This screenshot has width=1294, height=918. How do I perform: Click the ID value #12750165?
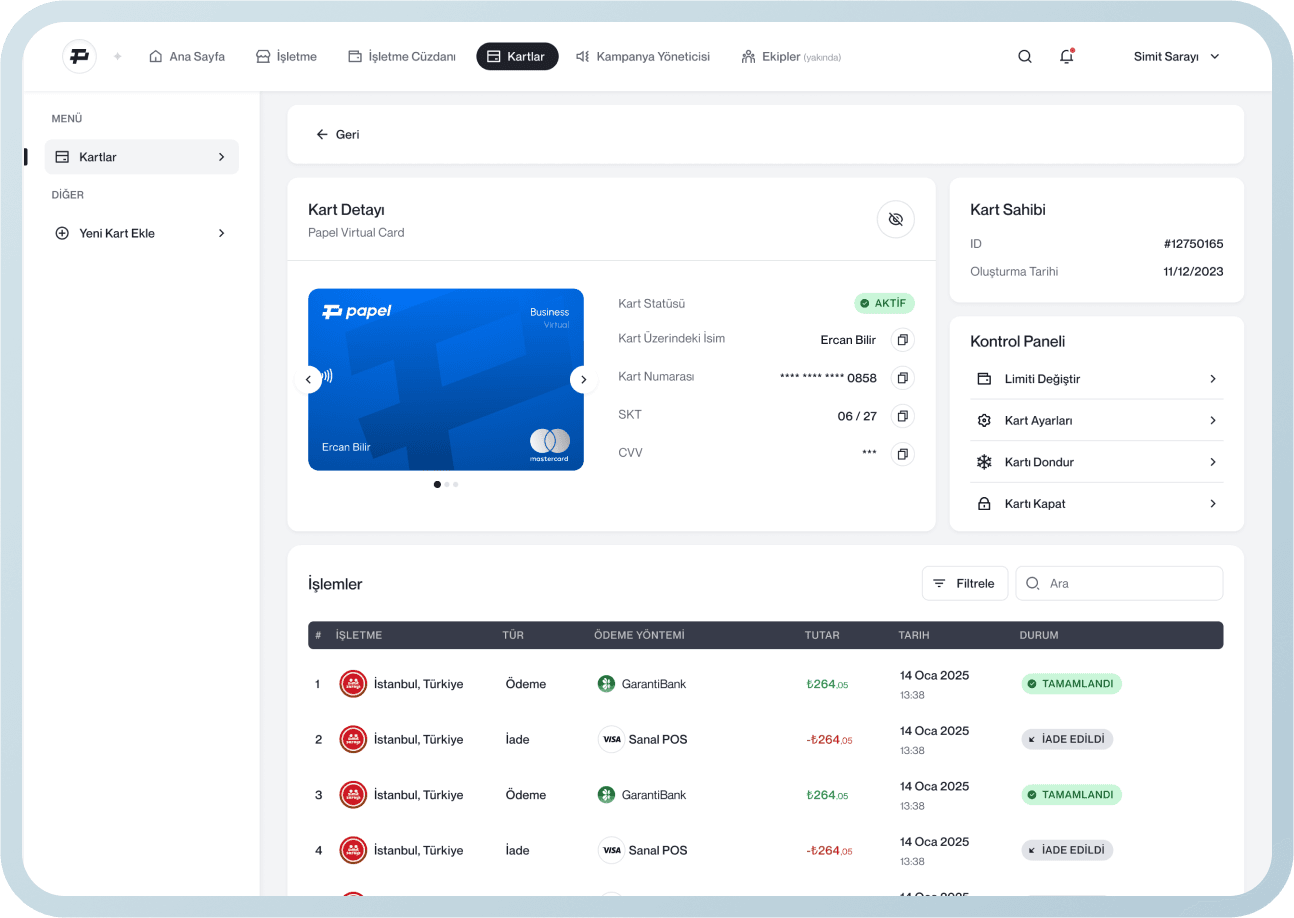tap(1193, 244)
